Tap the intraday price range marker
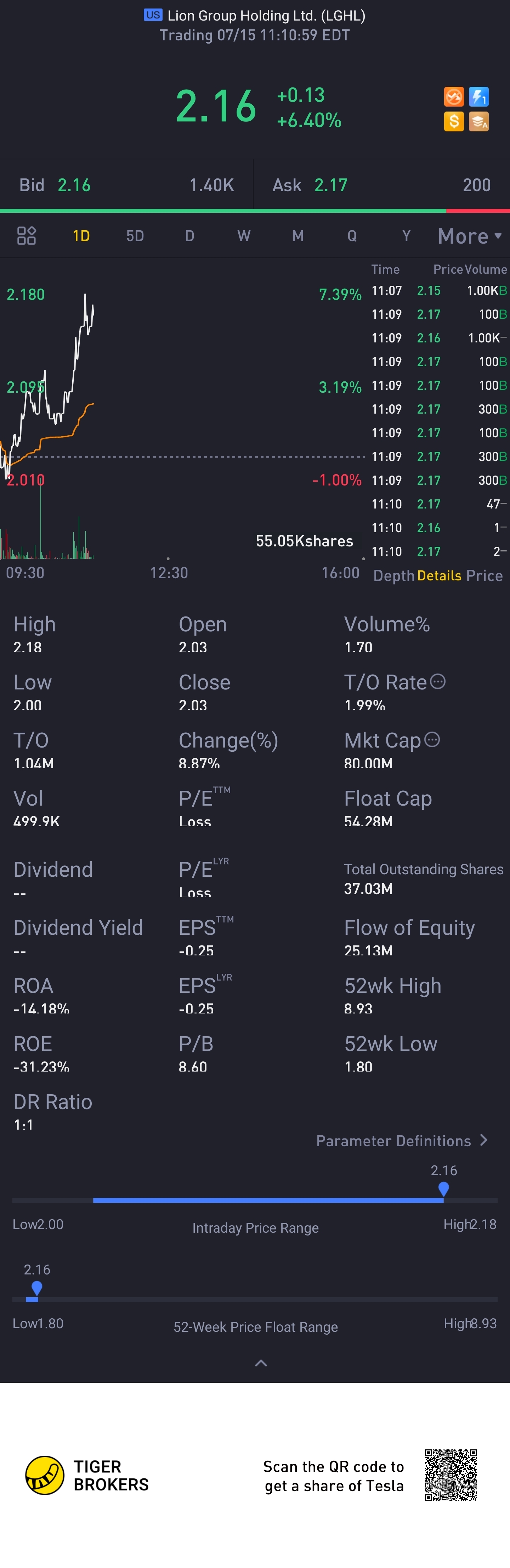The image size is (510, 1568). (444, 1189)
